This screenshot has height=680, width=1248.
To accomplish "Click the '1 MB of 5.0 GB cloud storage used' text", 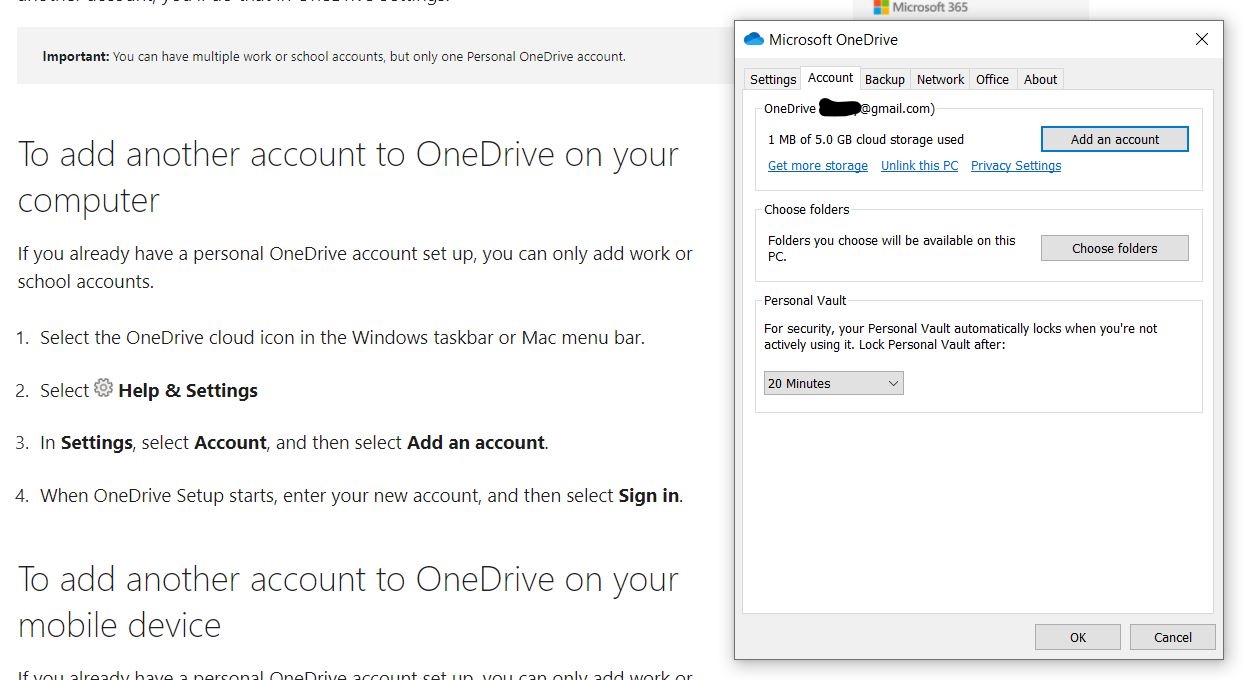I will point(866,140).
